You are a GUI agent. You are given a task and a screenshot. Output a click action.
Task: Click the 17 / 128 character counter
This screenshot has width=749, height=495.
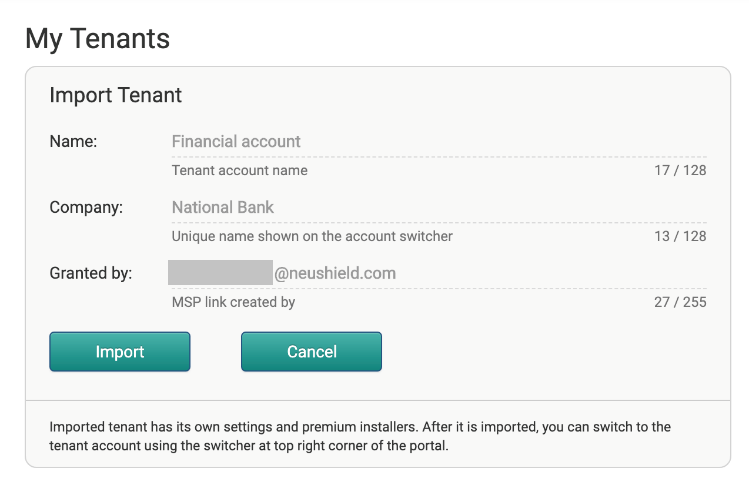click(680, 170)
